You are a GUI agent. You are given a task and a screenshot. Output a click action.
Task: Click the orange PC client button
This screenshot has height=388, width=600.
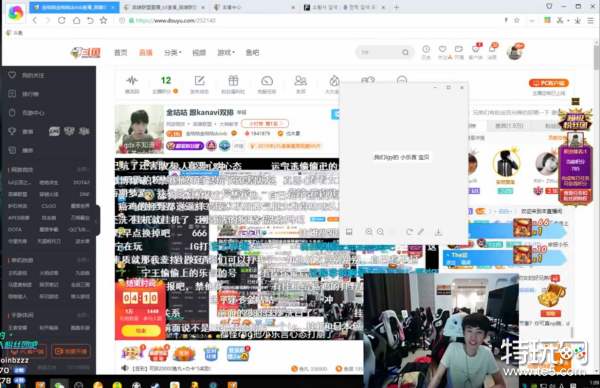548,83
